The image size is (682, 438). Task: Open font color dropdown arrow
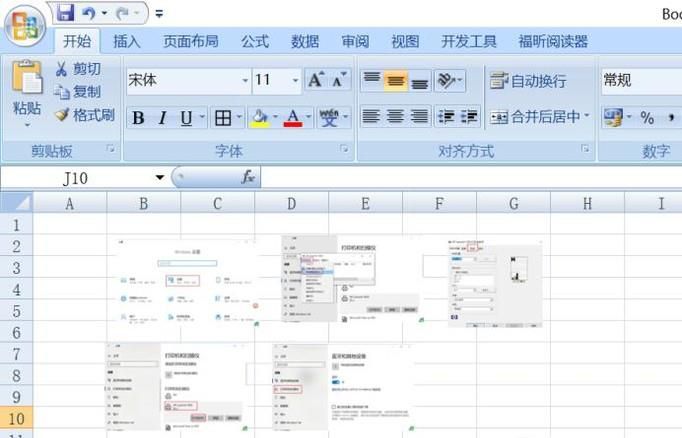308,117
